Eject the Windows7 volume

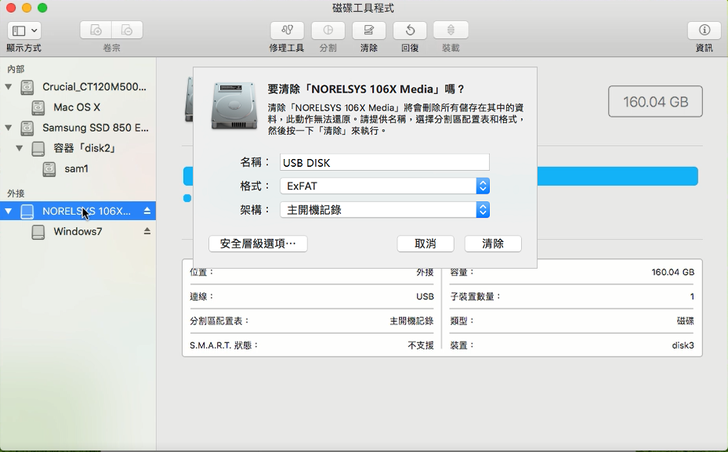point(147,231)
